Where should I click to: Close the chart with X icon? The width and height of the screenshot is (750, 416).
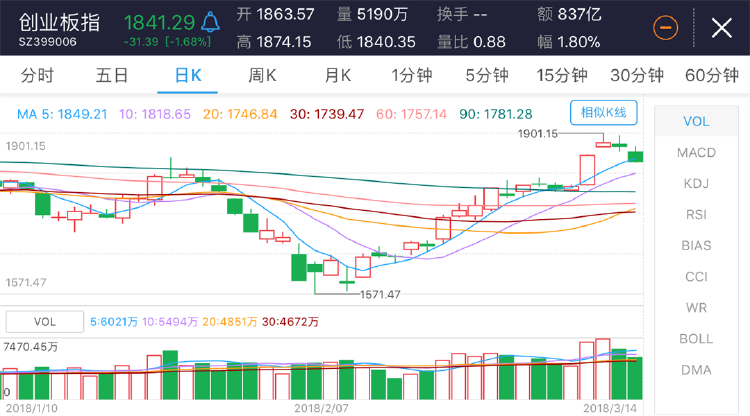click(x=722, y=28)
